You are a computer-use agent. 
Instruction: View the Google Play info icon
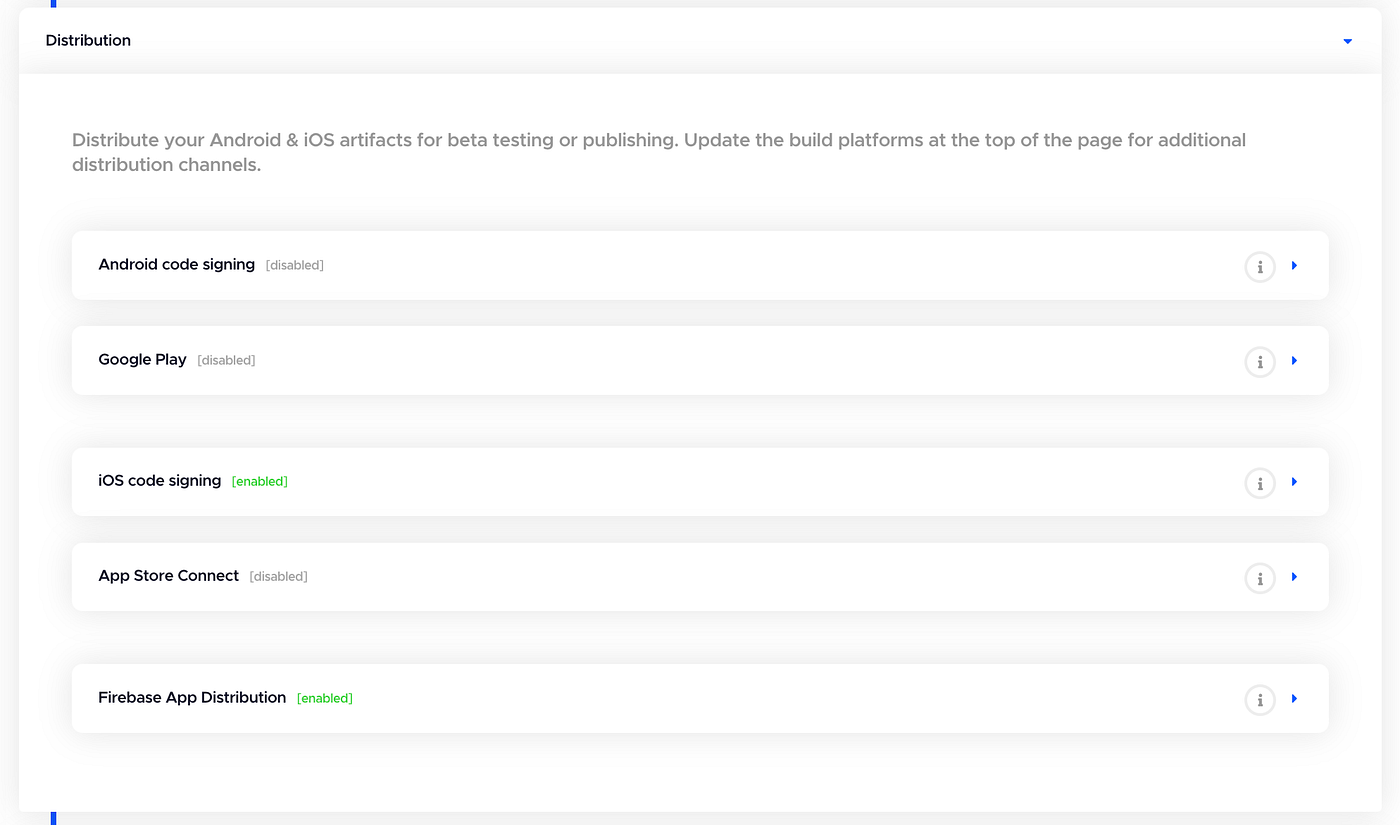pos(1259,361)
